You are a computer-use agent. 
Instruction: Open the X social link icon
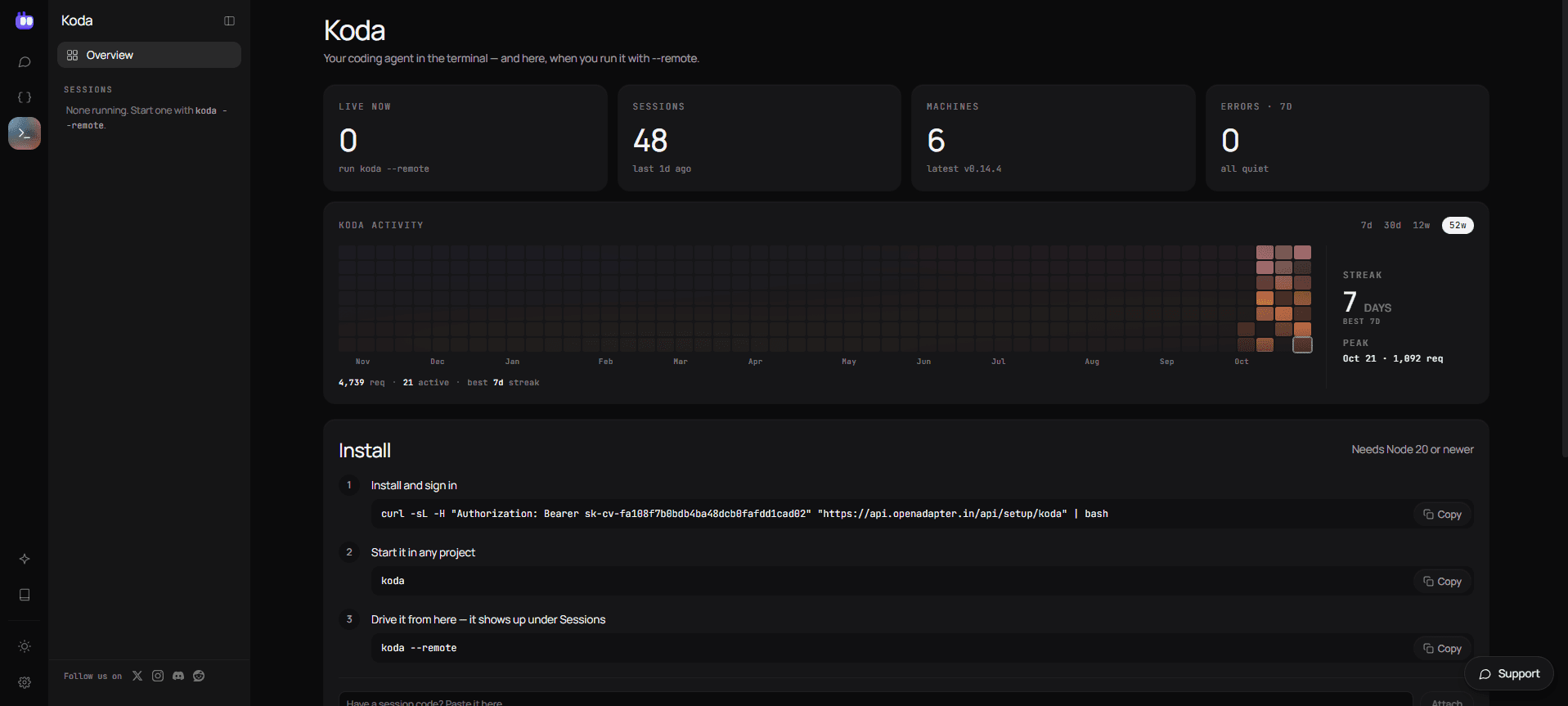pos(137,676)
